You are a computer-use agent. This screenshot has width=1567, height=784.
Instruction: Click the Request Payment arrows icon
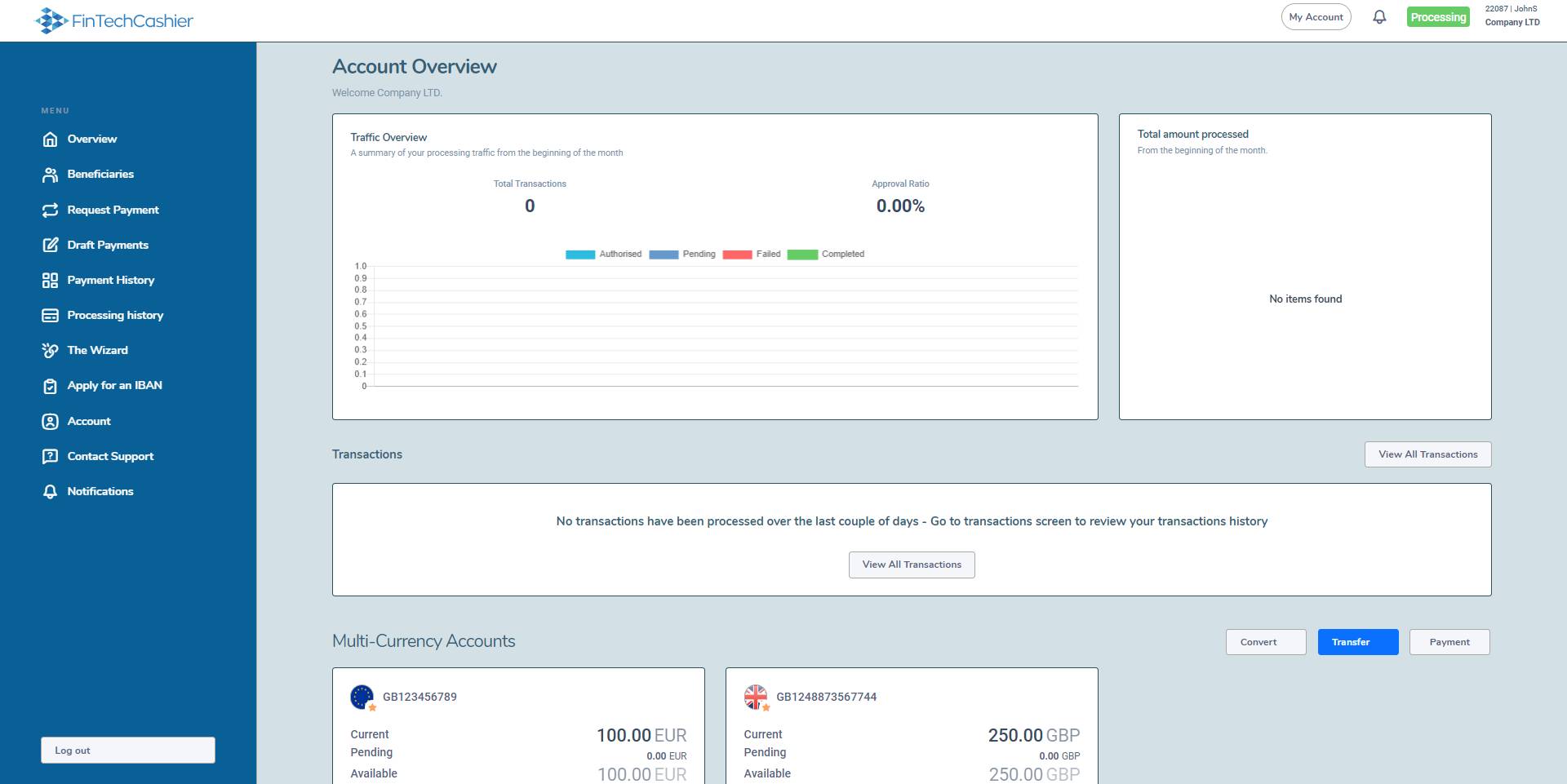click(50, 210)
